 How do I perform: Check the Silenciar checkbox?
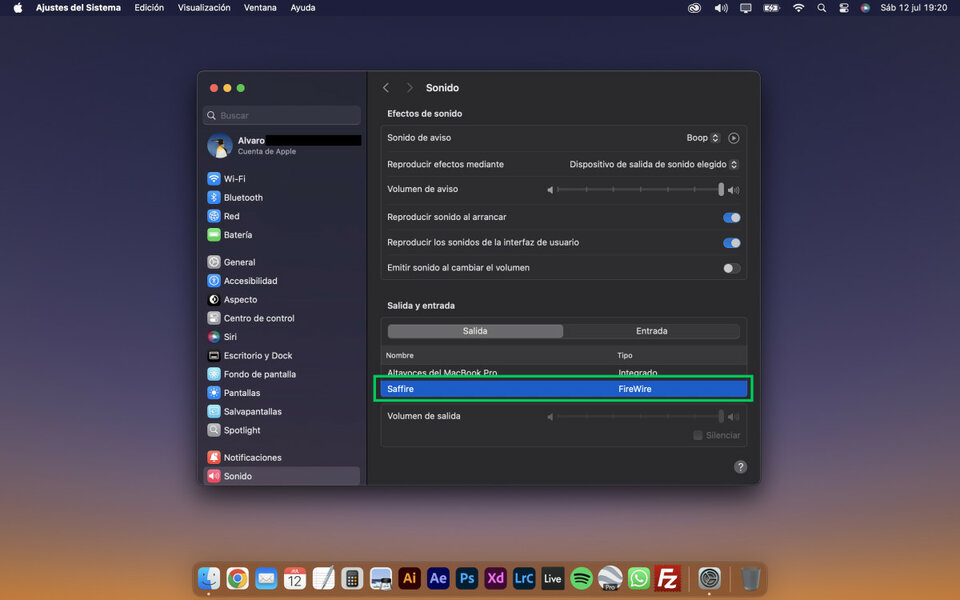click(698, 436)
